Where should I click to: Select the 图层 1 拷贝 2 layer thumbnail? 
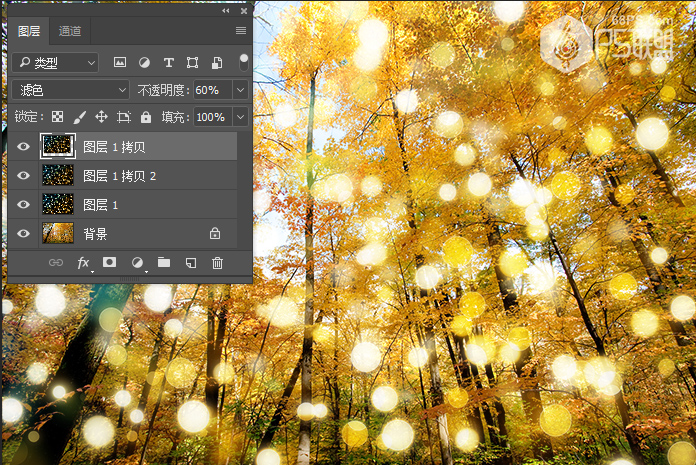58,175
